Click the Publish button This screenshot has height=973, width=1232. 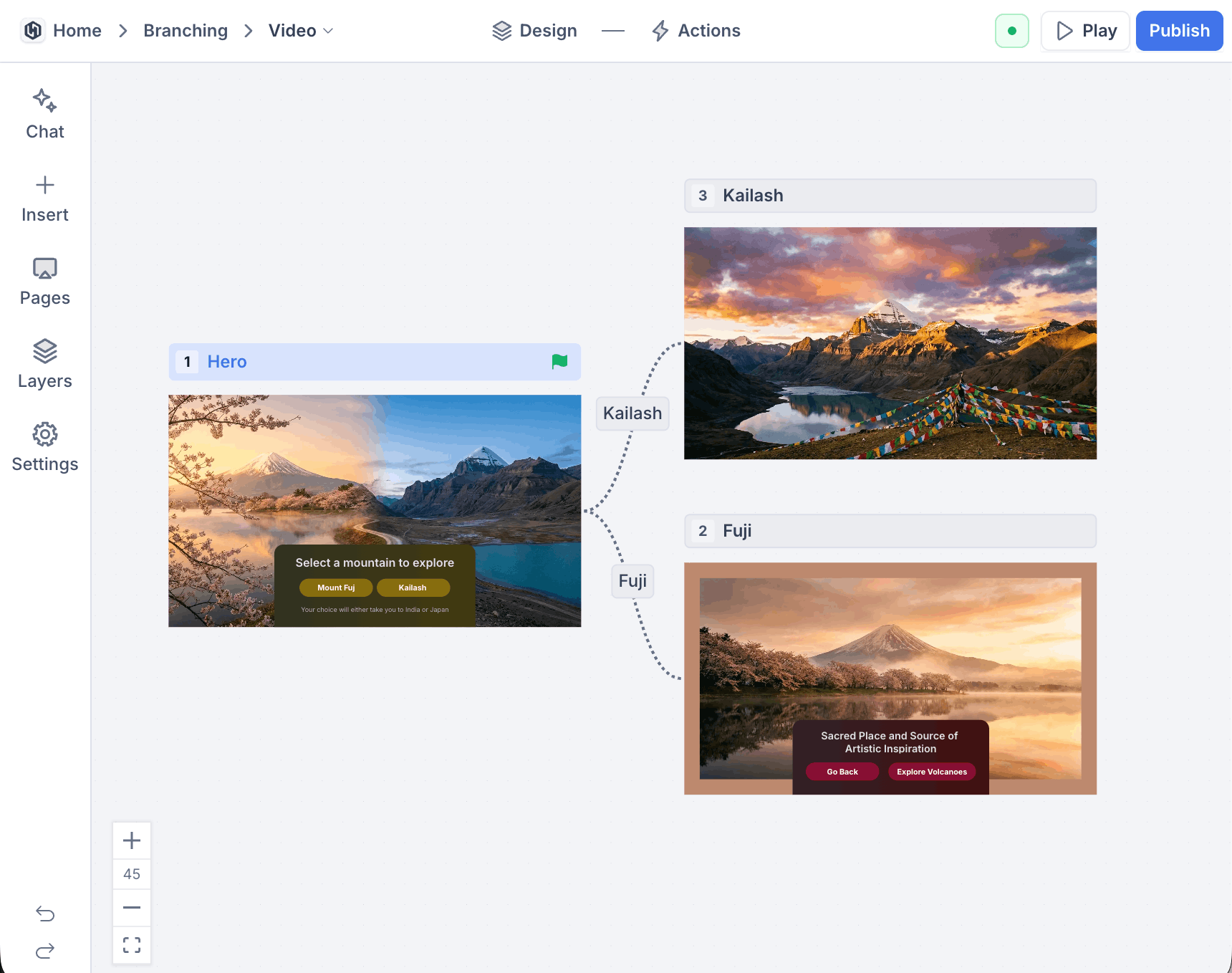[1180, 31]
